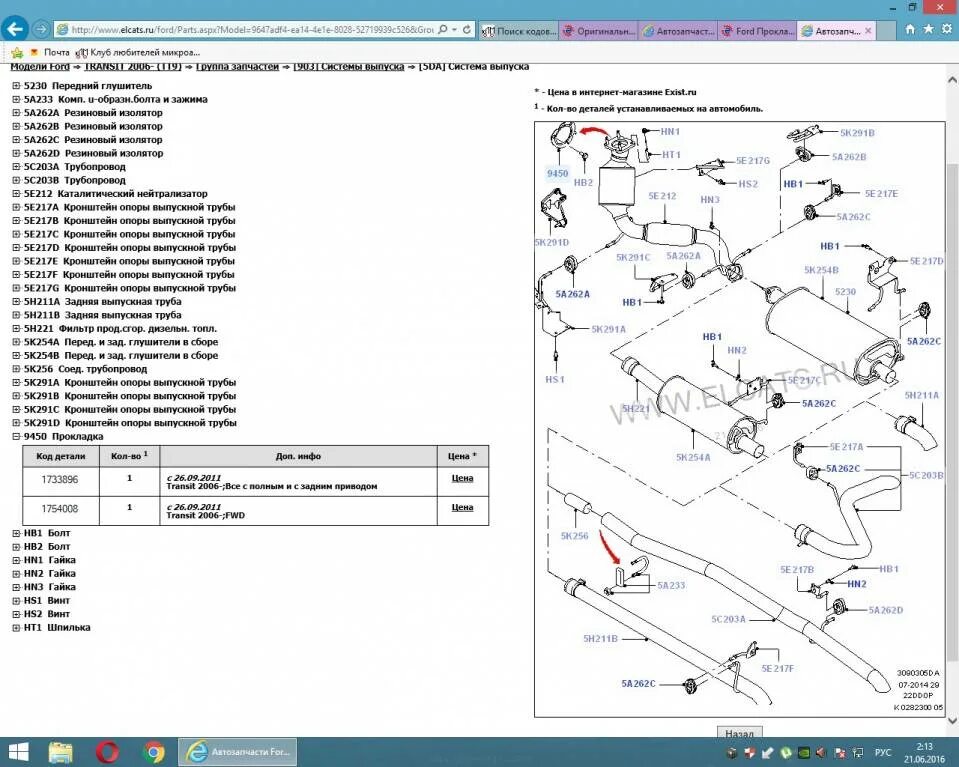Image resolution: width=959 pixels, height=767 pixels.
Task: Expand HB1 Болт
Action: click(x=17, y=533)
